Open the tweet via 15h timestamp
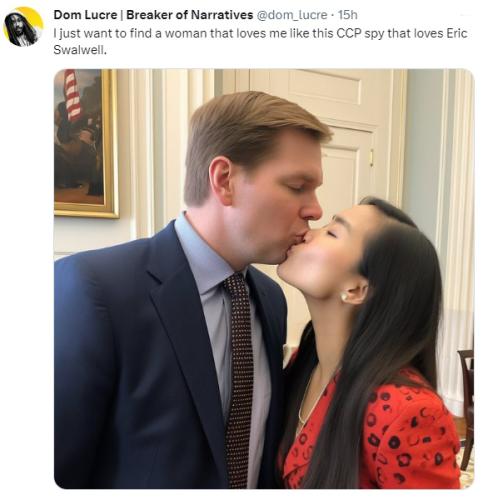 point(347,15)
